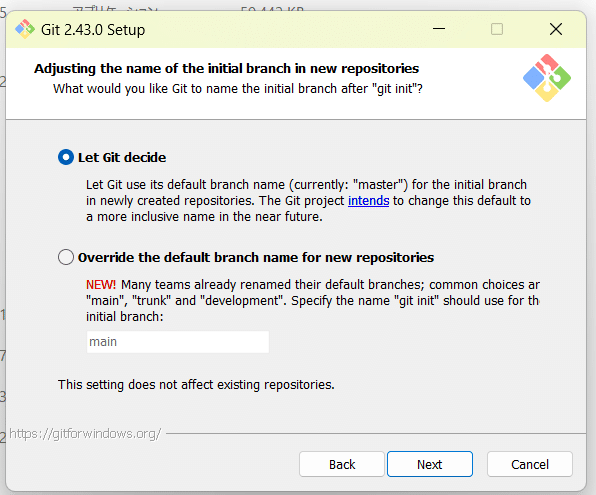The image size is (596, 495).
Task: Click the "Let Git decide" label text
Action: (122, 157)
